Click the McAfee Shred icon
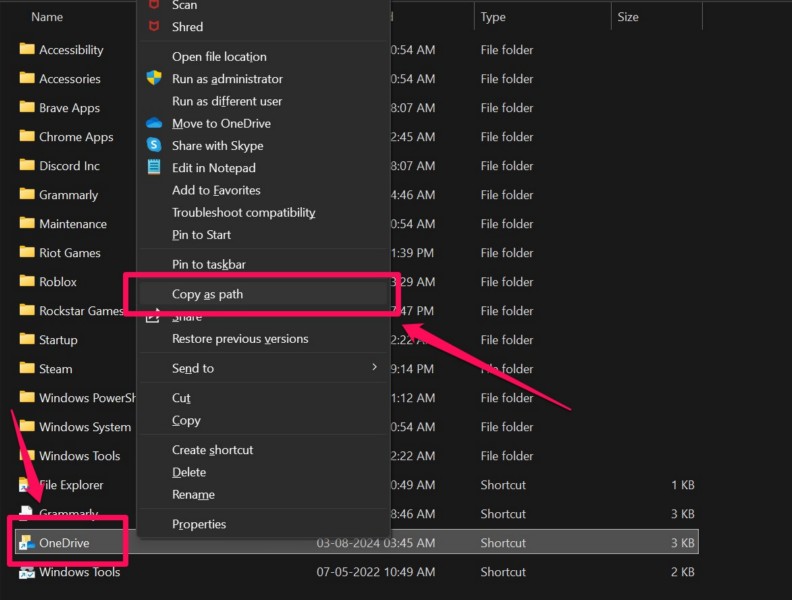 154,27
